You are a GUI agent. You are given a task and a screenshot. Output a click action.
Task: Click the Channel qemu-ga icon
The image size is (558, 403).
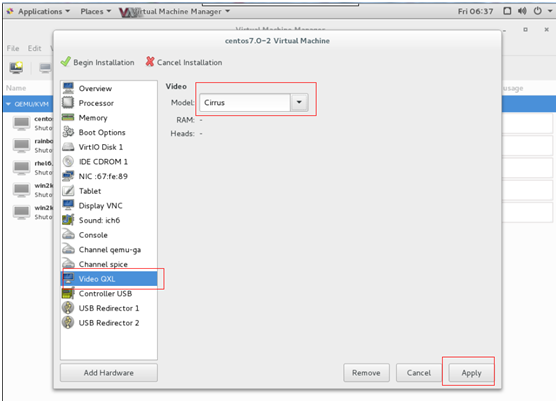tap(68, 249)
